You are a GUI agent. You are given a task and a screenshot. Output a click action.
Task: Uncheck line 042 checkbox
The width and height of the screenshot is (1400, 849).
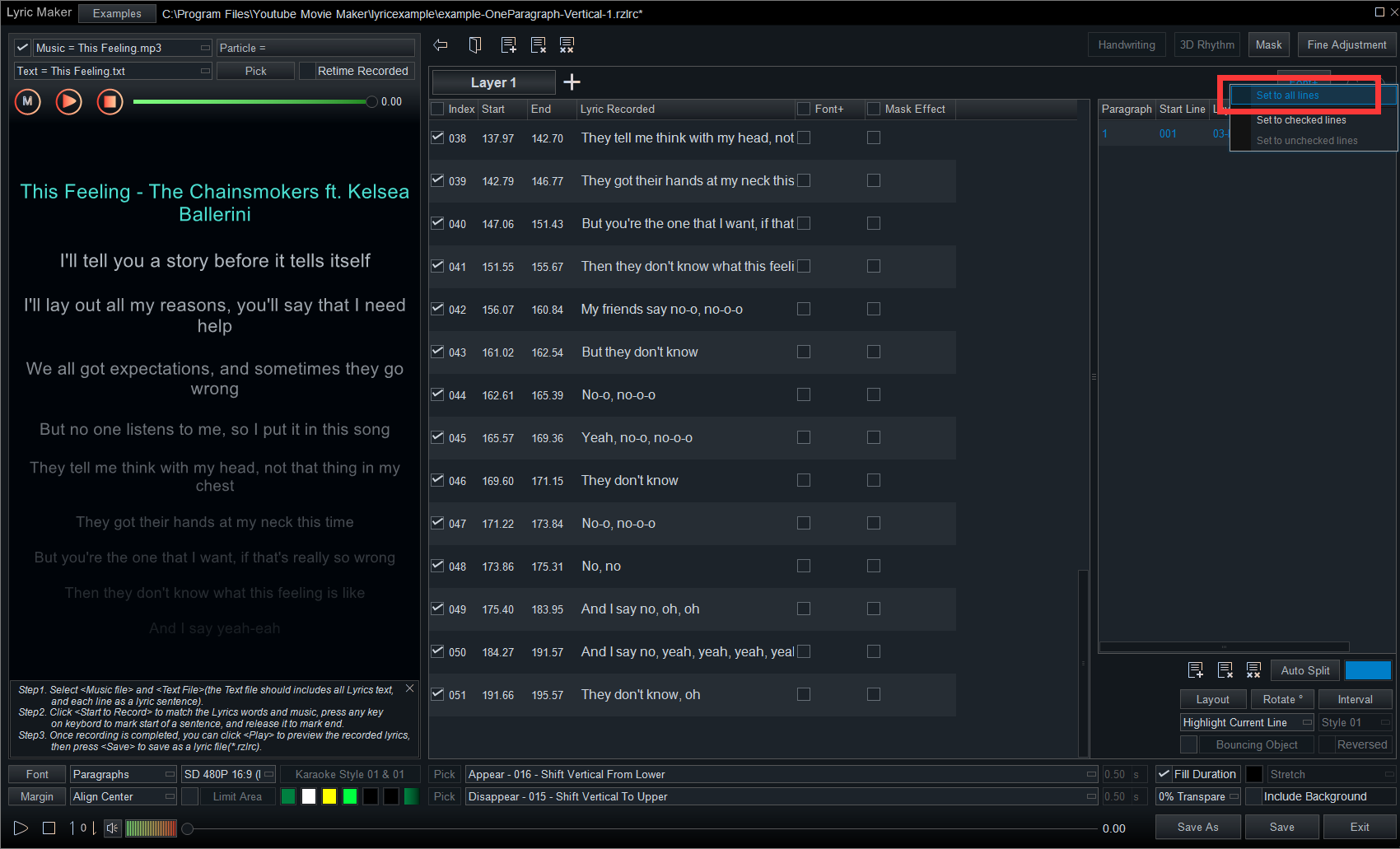[437, 309]
